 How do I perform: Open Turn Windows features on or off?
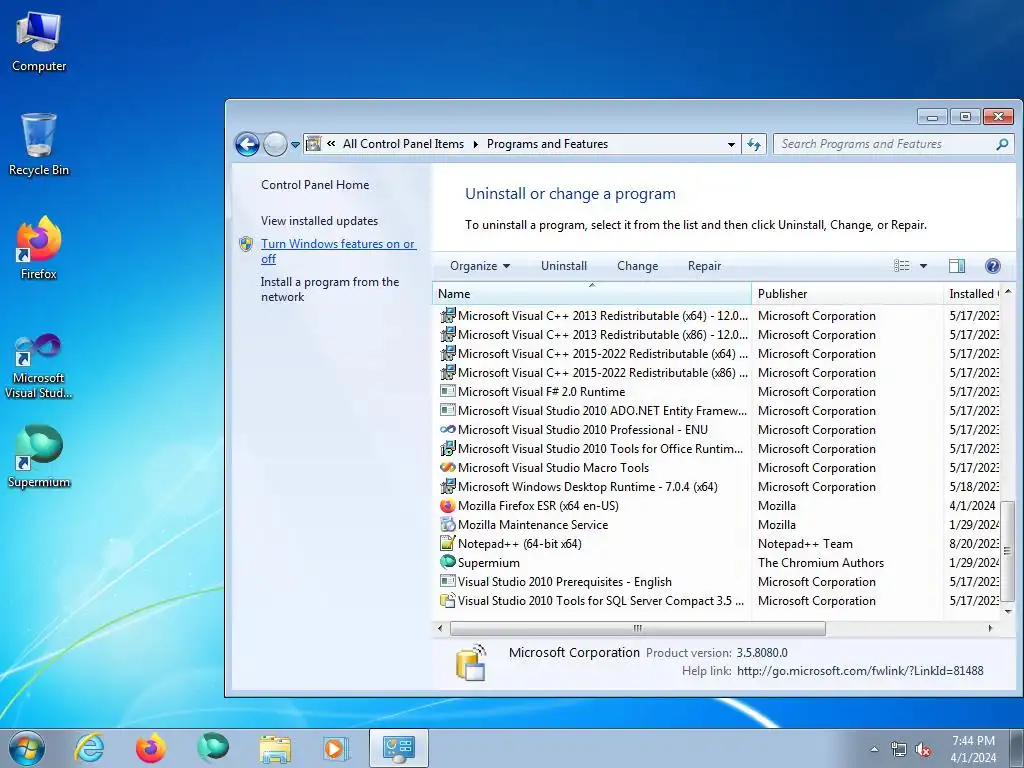click(x=338, y=251)
